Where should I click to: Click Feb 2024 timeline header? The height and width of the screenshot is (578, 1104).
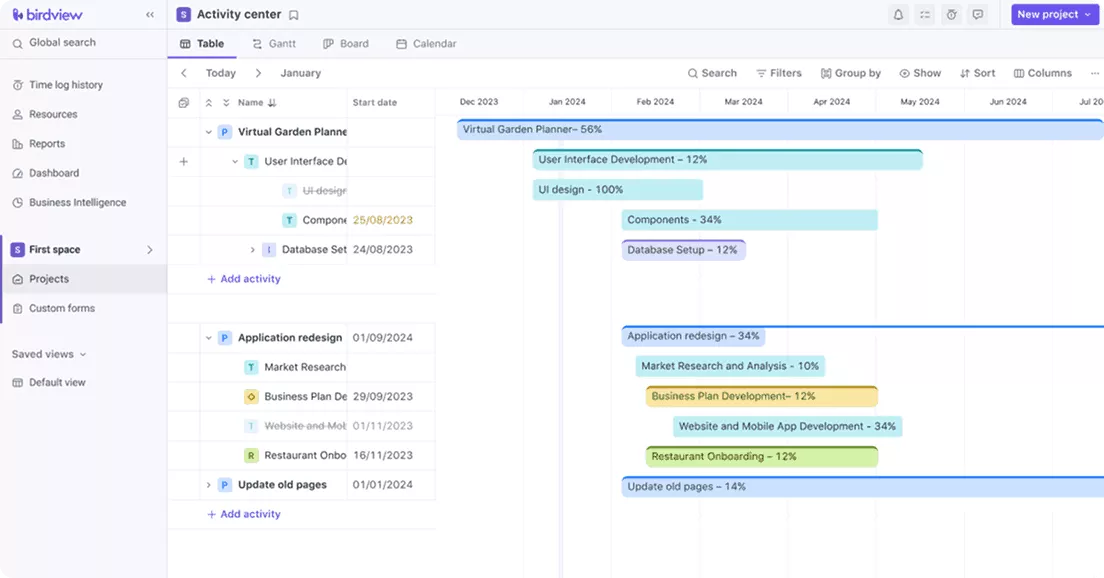pos(656,102)
